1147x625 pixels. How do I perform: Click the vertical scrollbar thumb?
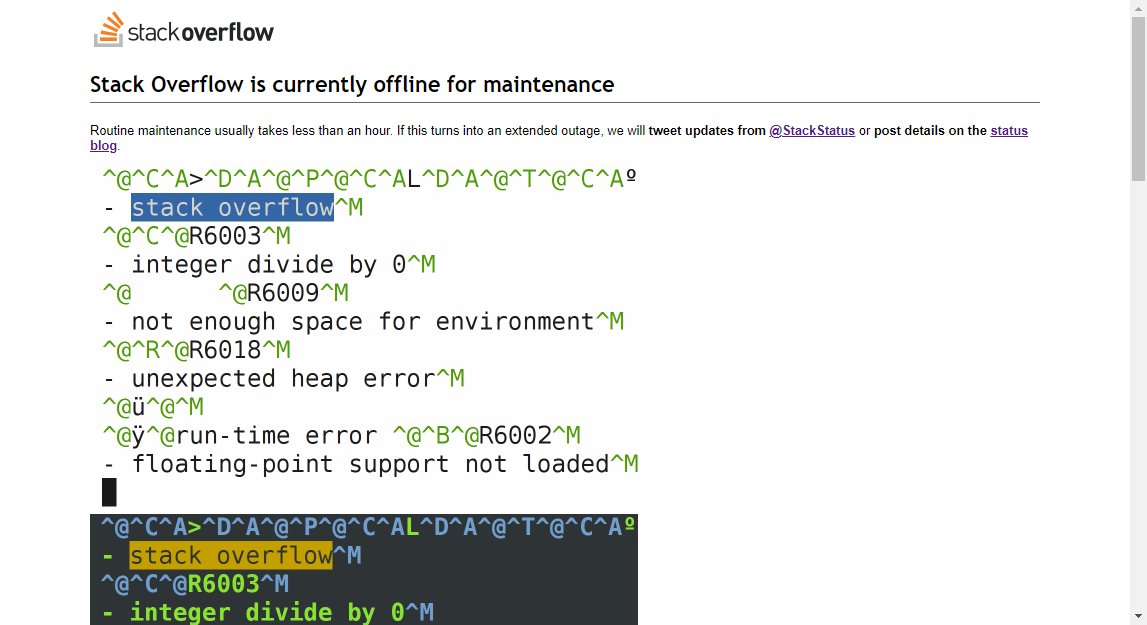pyautogui.click(x=1138, y=99)
